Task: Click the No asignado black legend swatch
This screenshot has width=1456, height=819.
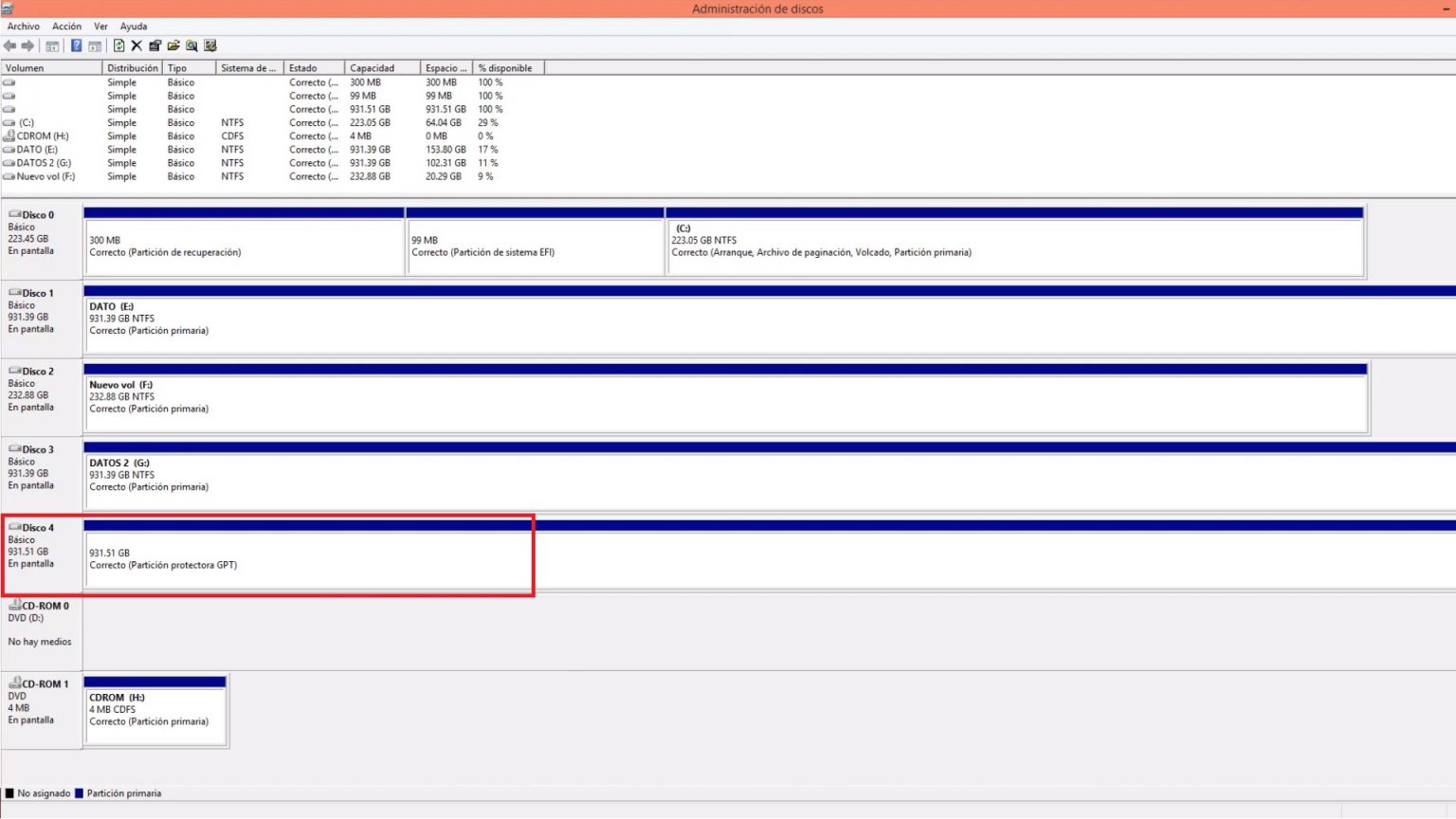Action: 9,793
